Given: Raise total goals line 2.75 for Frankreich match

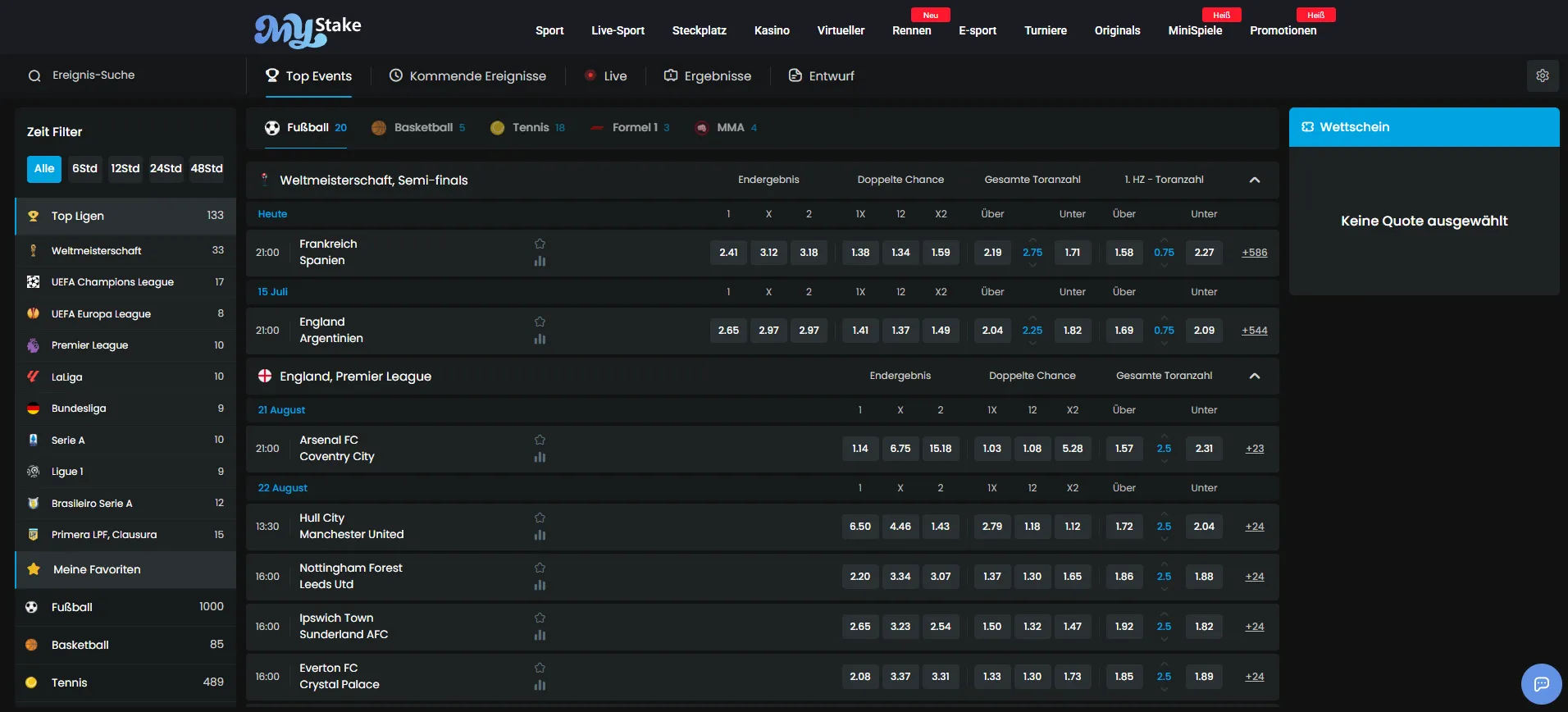Looking at the screenshot, I should (x=1032, y=240).
